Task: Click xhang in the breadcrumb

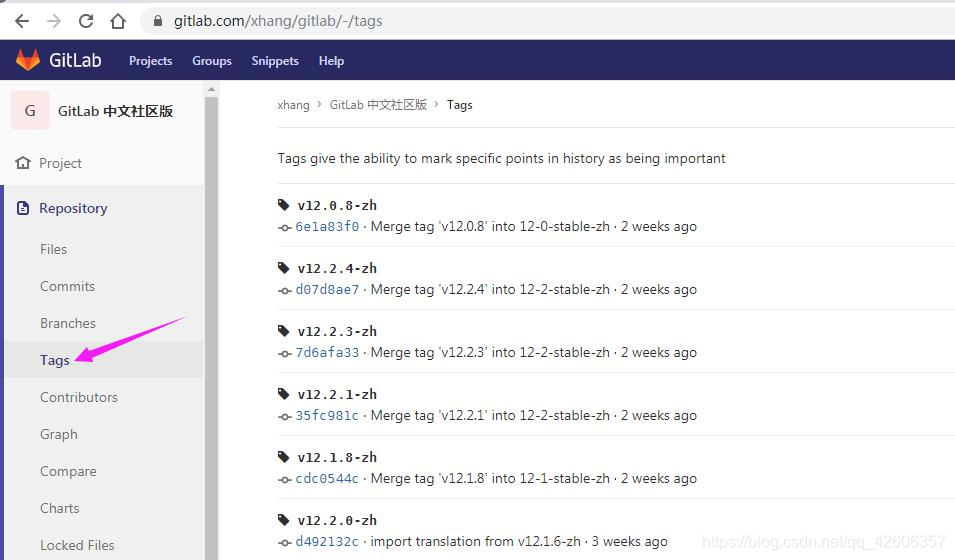Action: click(x=294, y=105)
